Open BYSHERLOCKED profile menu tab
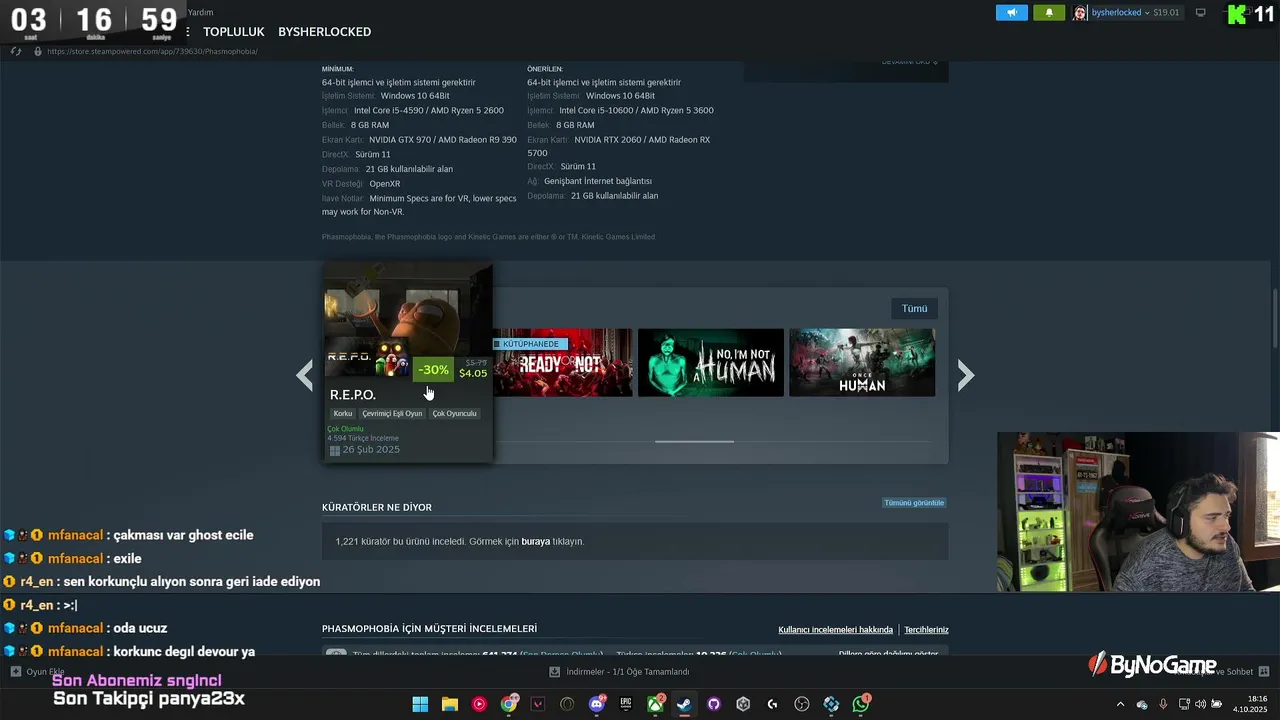Screen dimensions: 1280x720 click(324, 32)
